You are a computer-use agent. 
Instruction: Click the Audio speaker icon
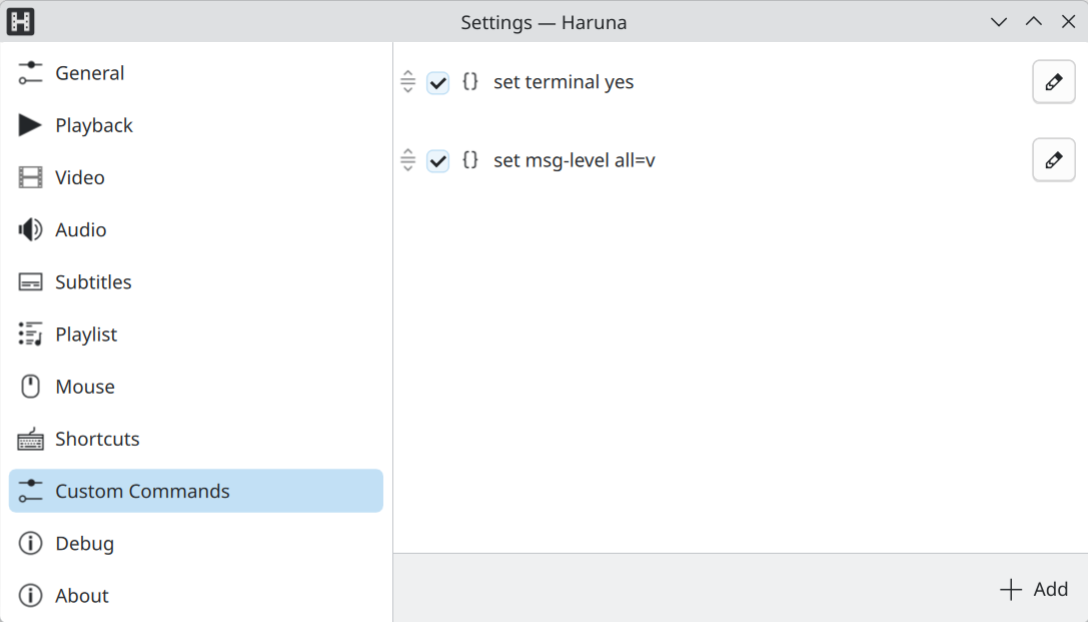(x=30, y=230)
